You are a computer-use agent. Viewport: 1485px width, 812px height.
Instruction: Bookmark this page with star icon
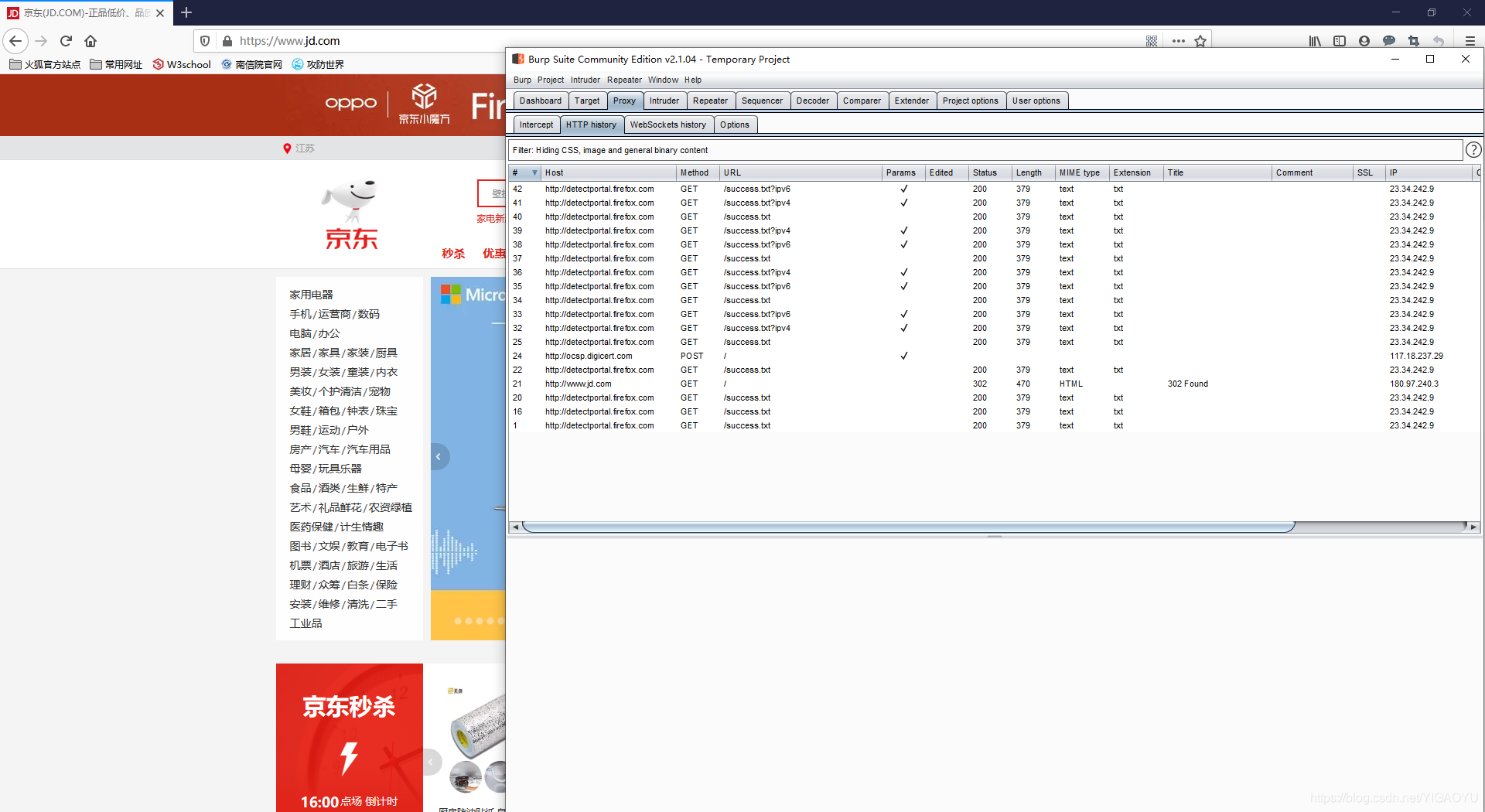[1200, 41]
